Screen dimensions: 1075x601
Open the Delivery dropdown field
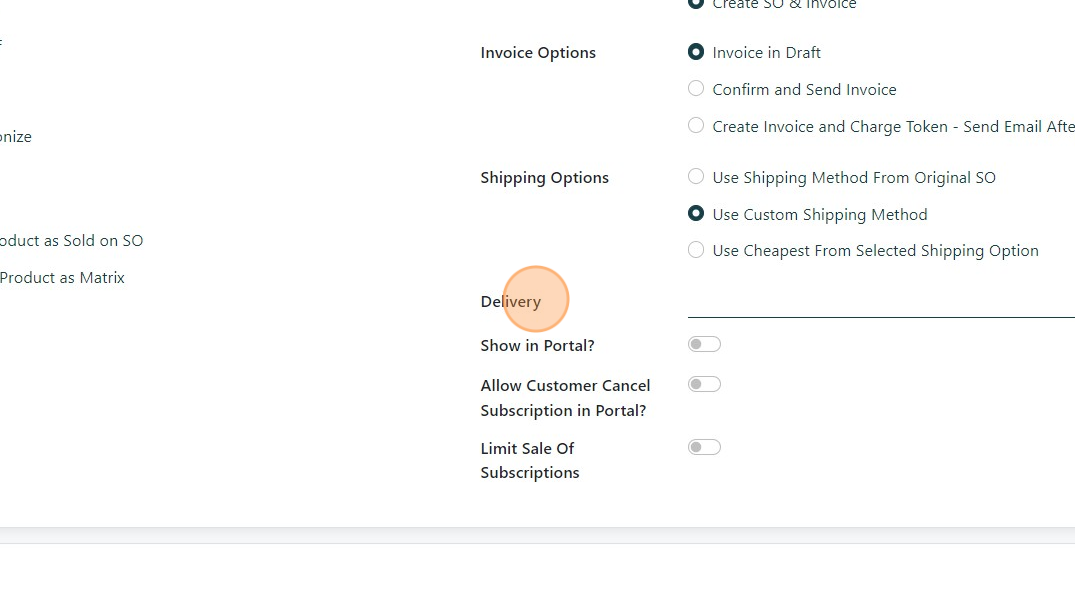[x=880, y=302]
